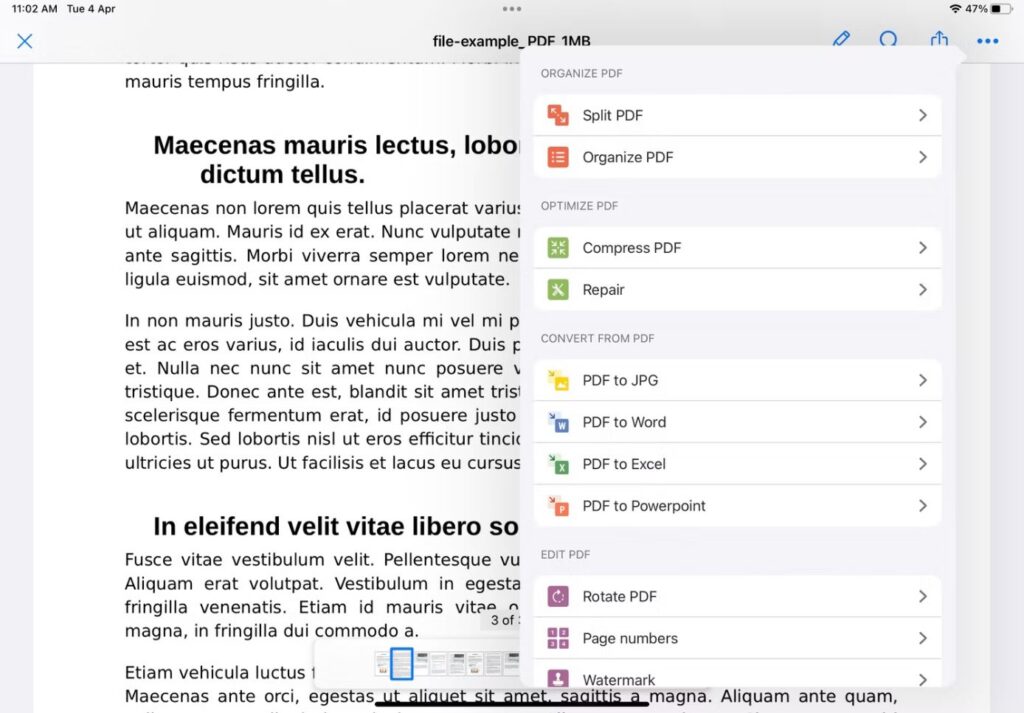1024x713 pixels.
Task: Tap the 'Etiam vehicula luctus' line
Action: pos(219,672)
